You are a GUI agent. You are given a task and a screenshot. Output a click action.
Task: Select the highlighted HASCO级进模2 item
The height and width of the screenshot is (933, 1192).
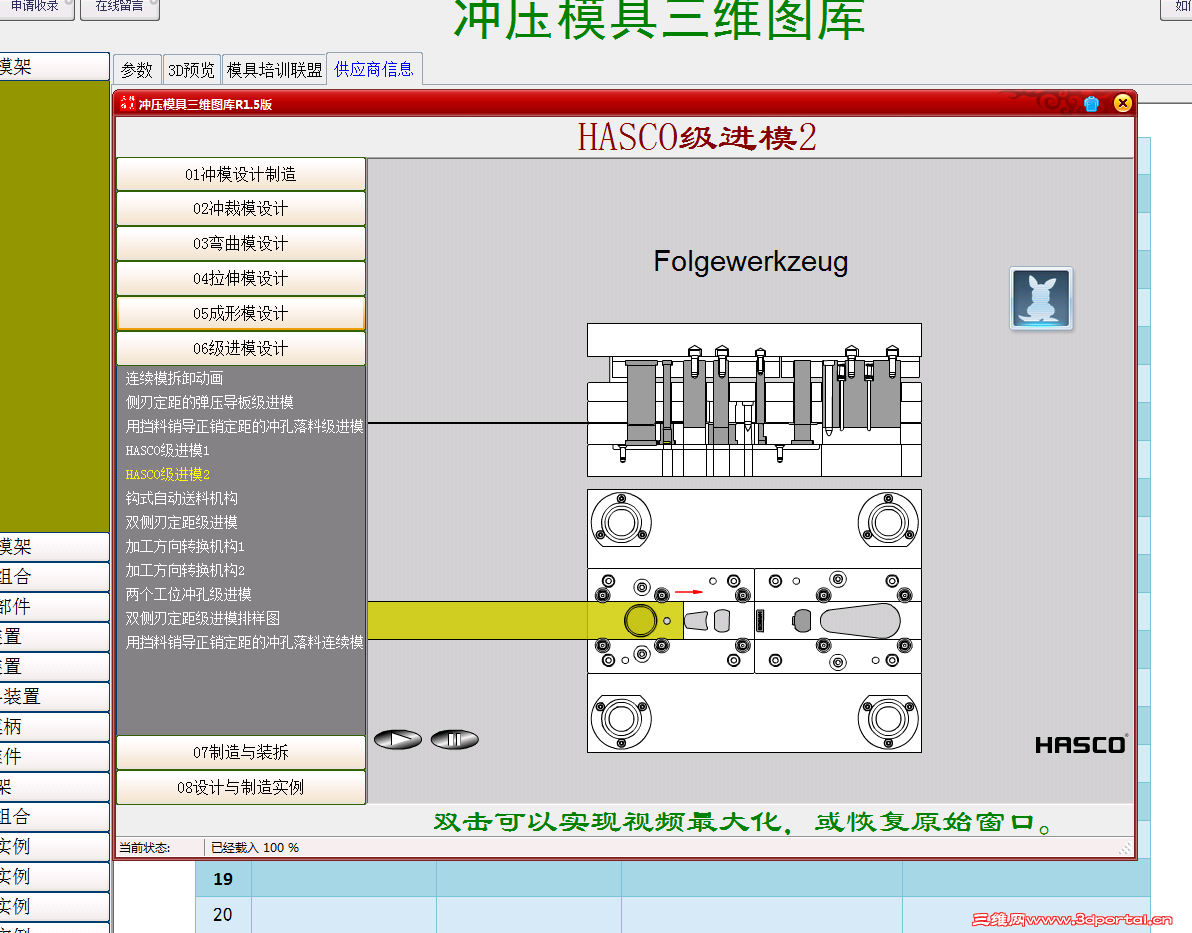tap(167, 474)
